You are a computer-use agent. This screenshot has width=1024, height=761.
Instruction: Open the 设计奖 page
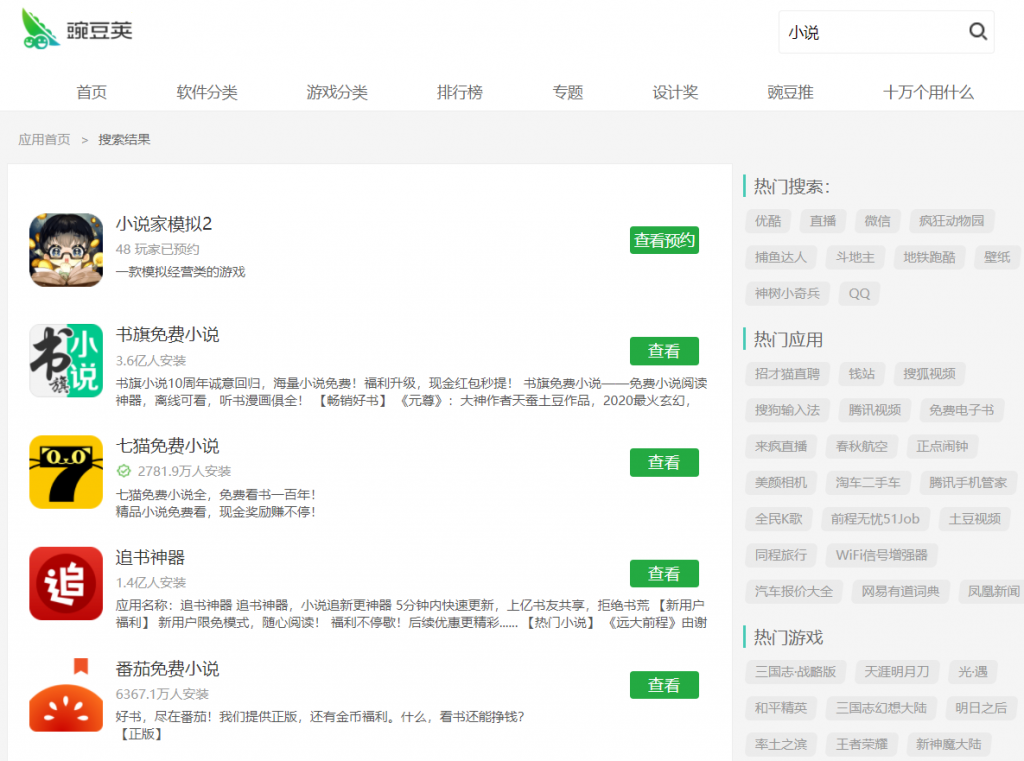coord(675,92)
